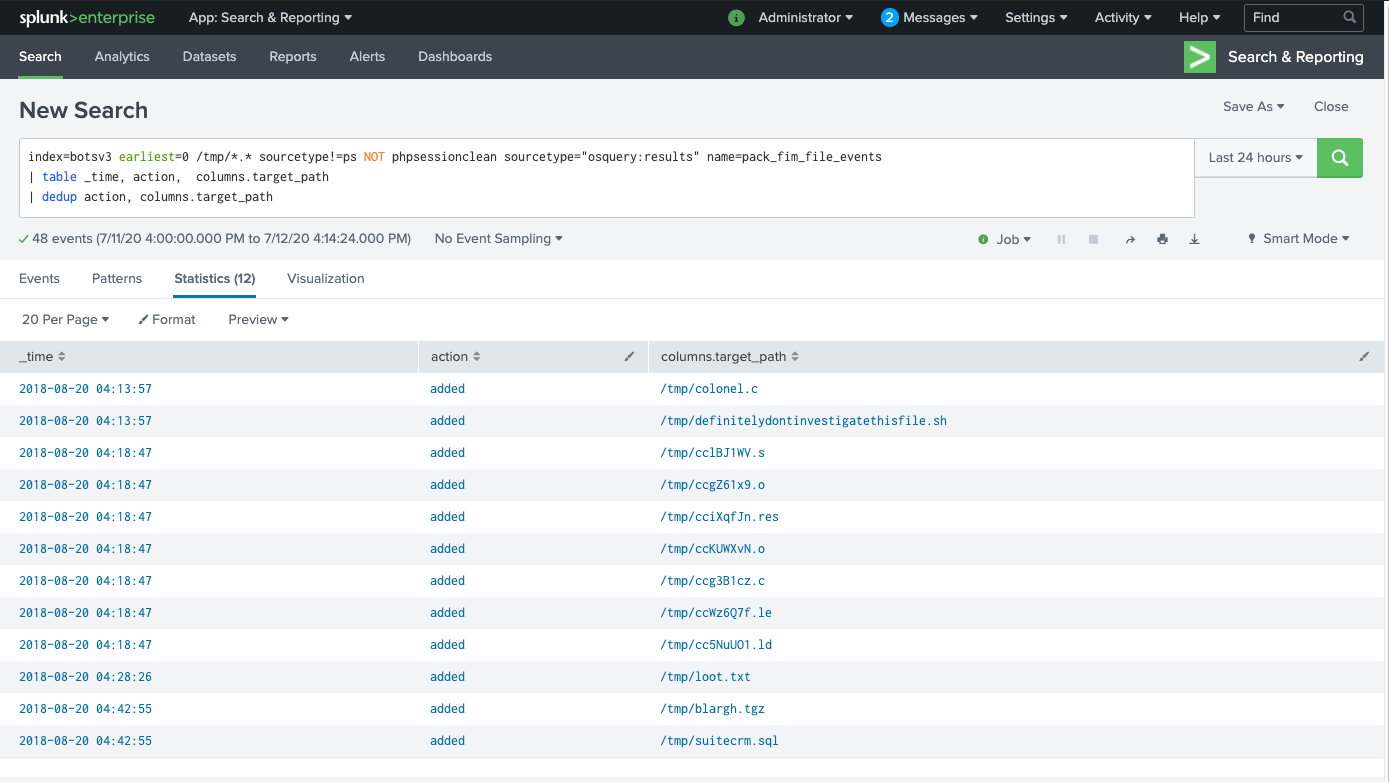Click /tmp/ccWz6Q7f.le path
The height and width of the screenshot is (782, 1389).
coord(717,613)
